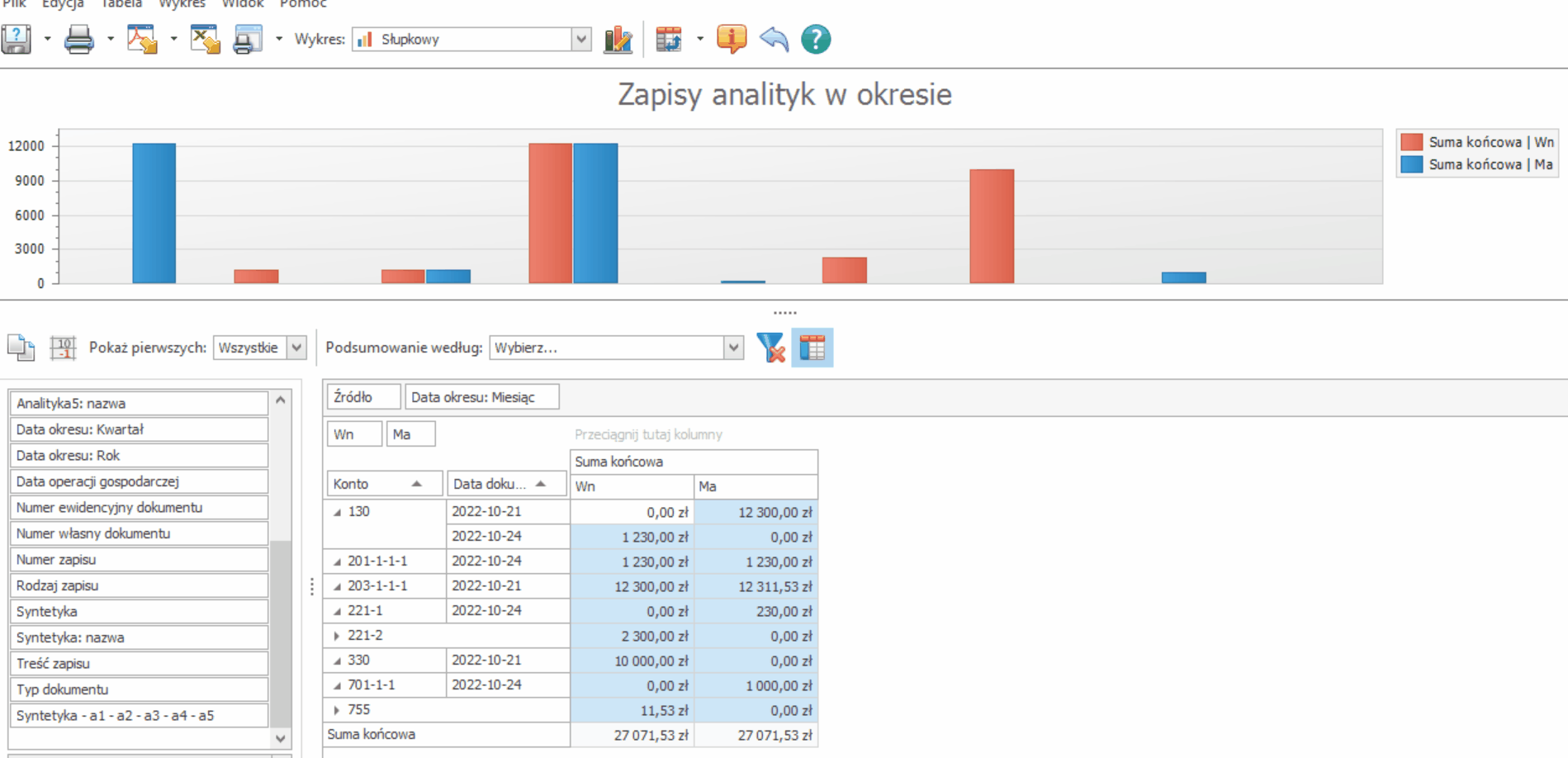Toggle the Suma końcowa Ma legend entry
Viewport: 1568px width, 758px height.
point(1477,164)
